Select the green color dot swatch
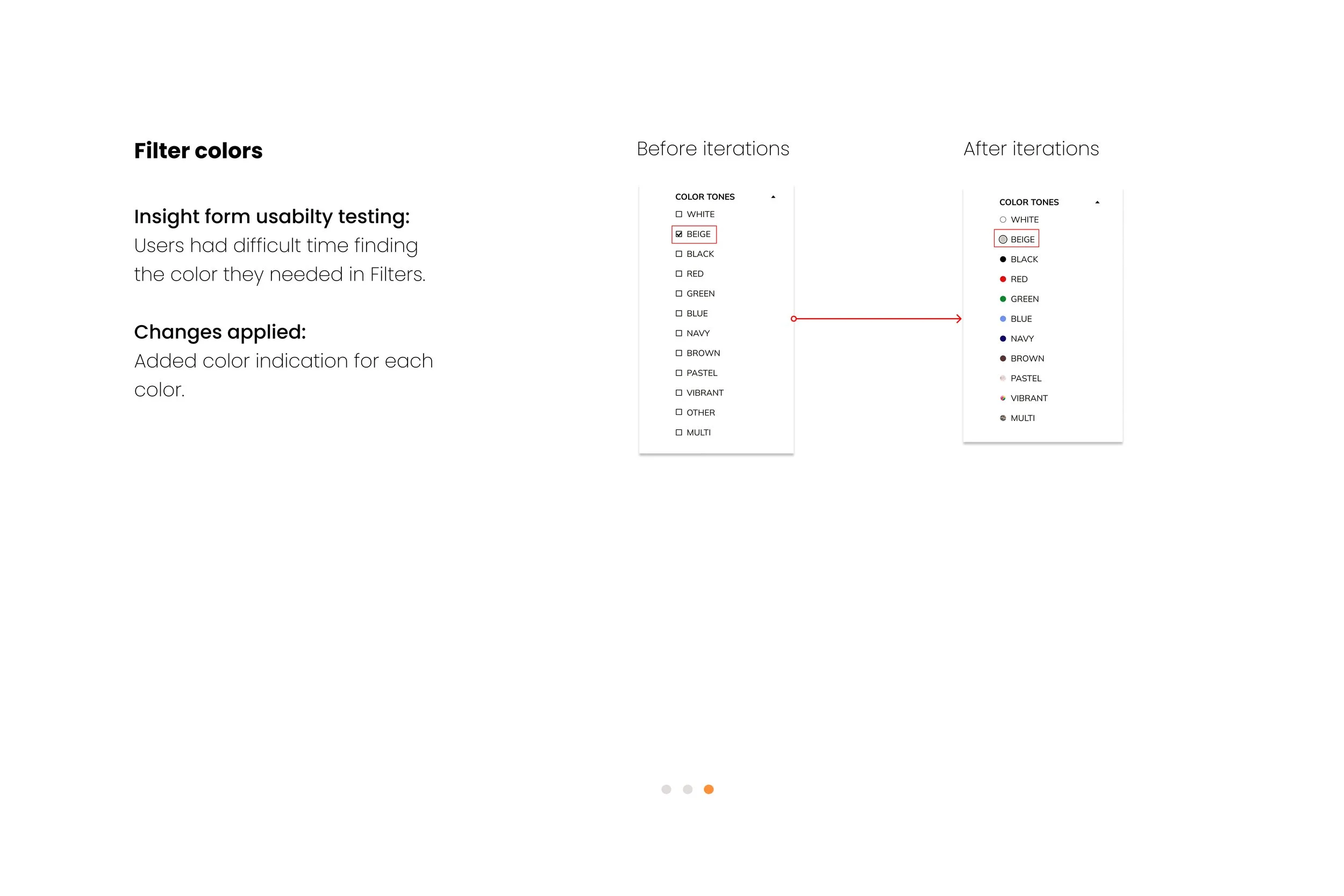Screen dimensions: 1344x896 click(x=1003, y=299)
